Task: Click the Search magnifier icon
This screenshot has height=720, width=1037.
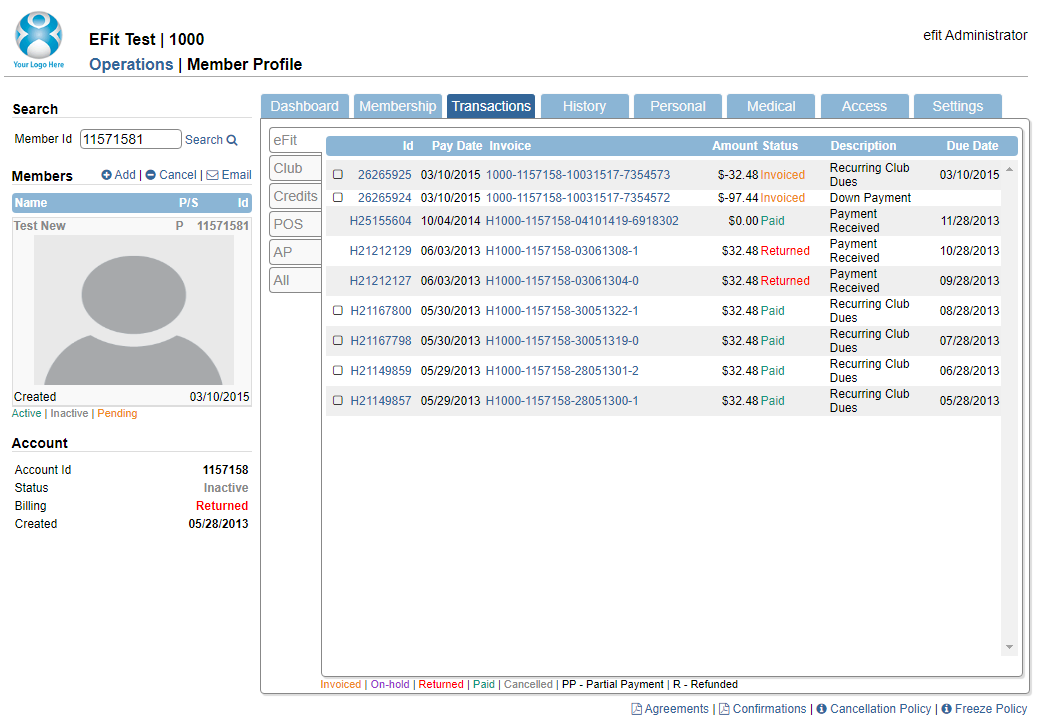Action: tap(232, 140)
